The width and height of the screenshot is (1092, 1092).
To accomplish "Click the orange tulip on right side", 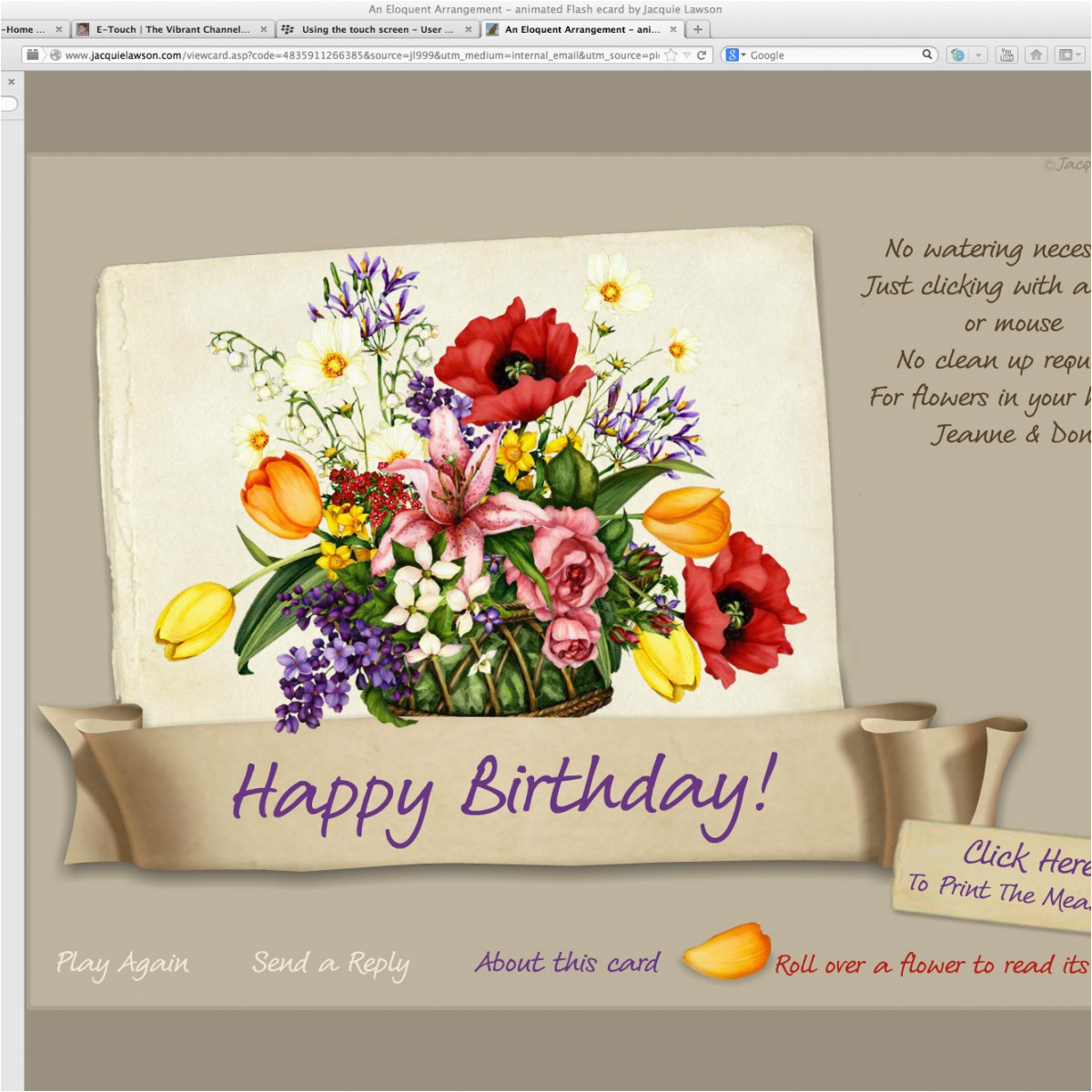I will [687, 521].
